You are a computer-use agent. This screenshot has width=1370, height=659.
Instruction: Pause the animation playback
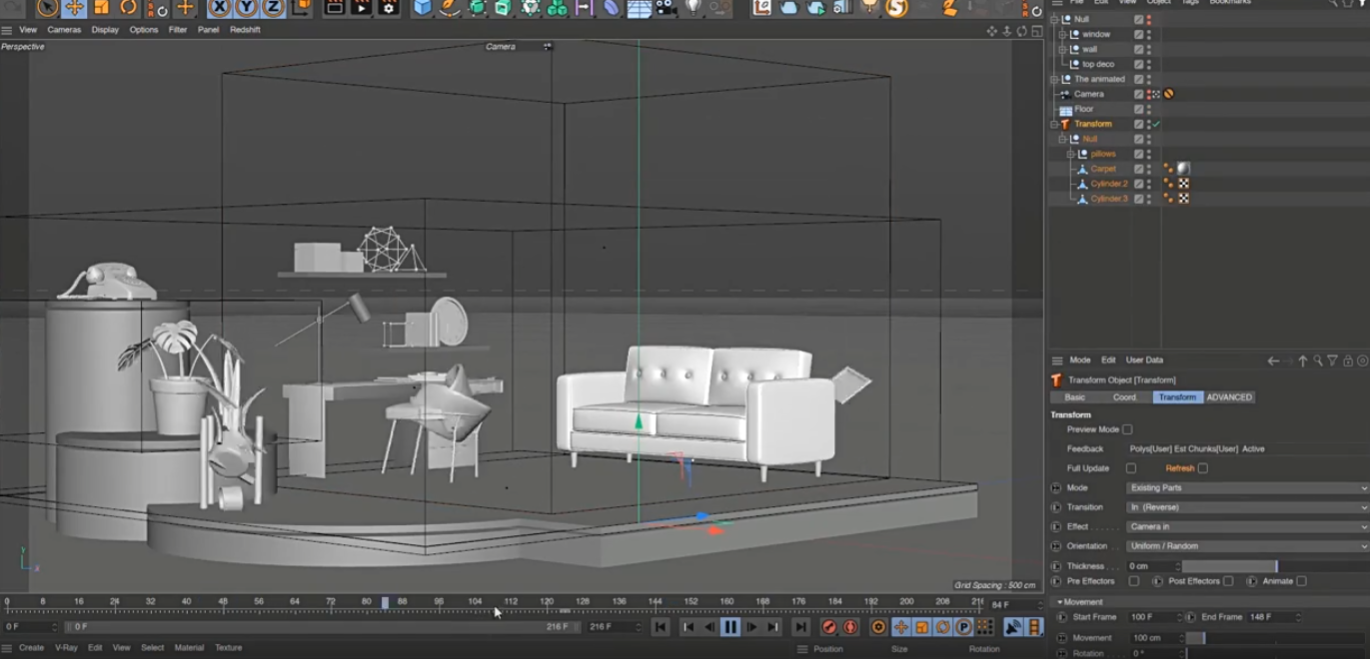pos(730,627)
